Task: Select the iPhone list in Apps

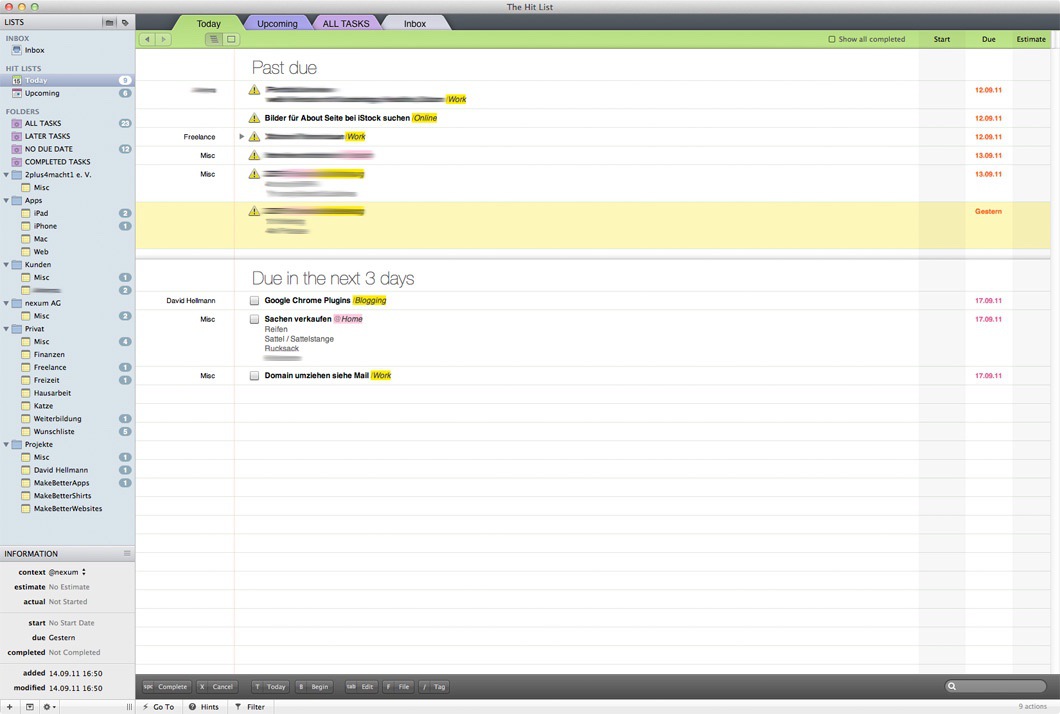Action: [45, 226]
